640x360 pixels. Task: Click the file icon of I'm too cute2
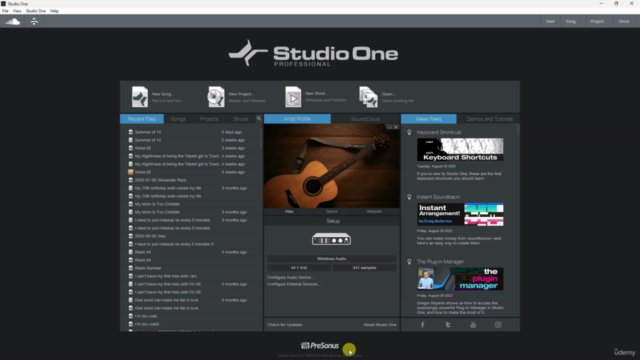pos(131,324)
